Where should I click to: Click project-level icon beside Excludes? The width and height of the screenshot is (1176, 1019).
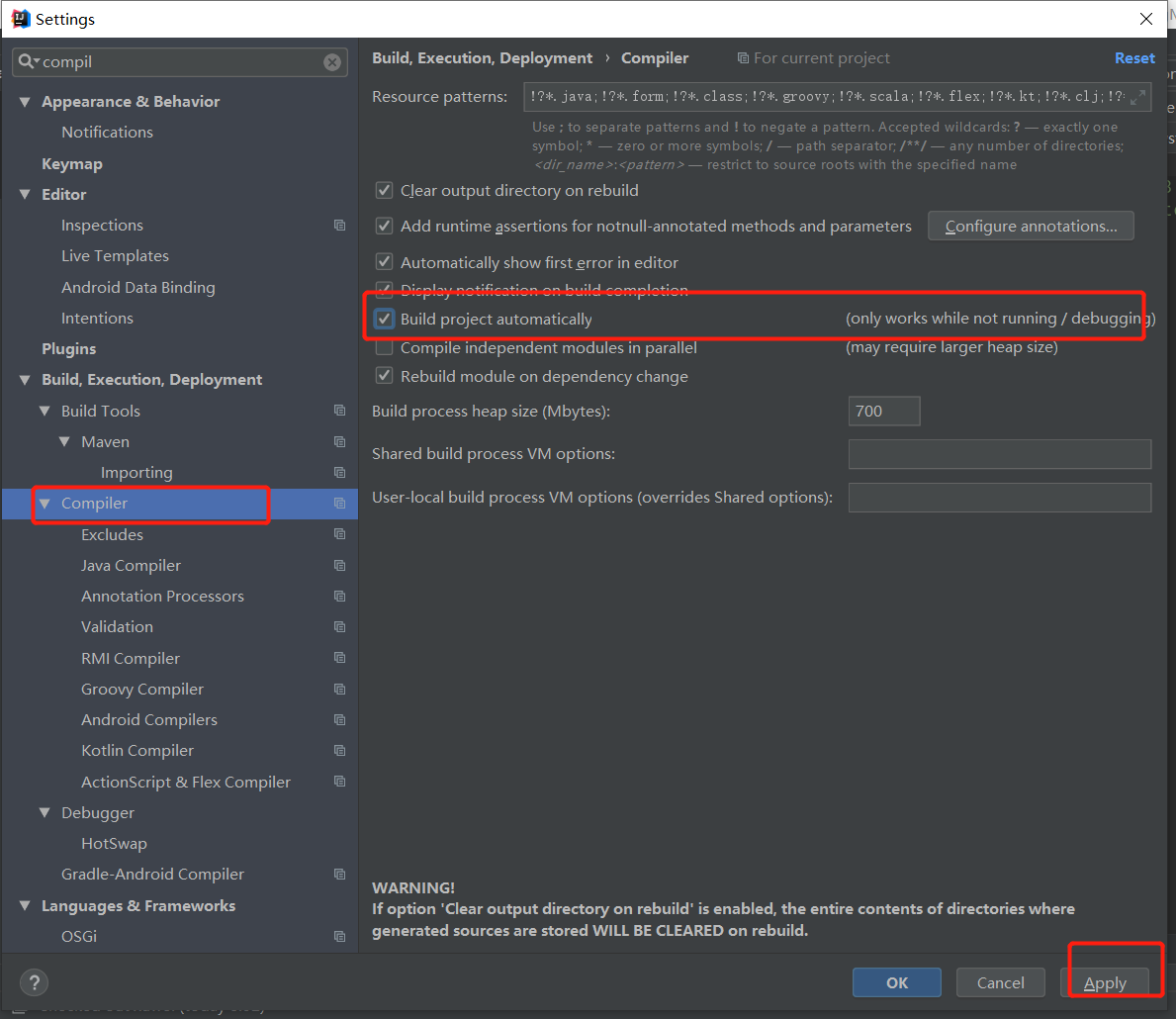[340, 534]
